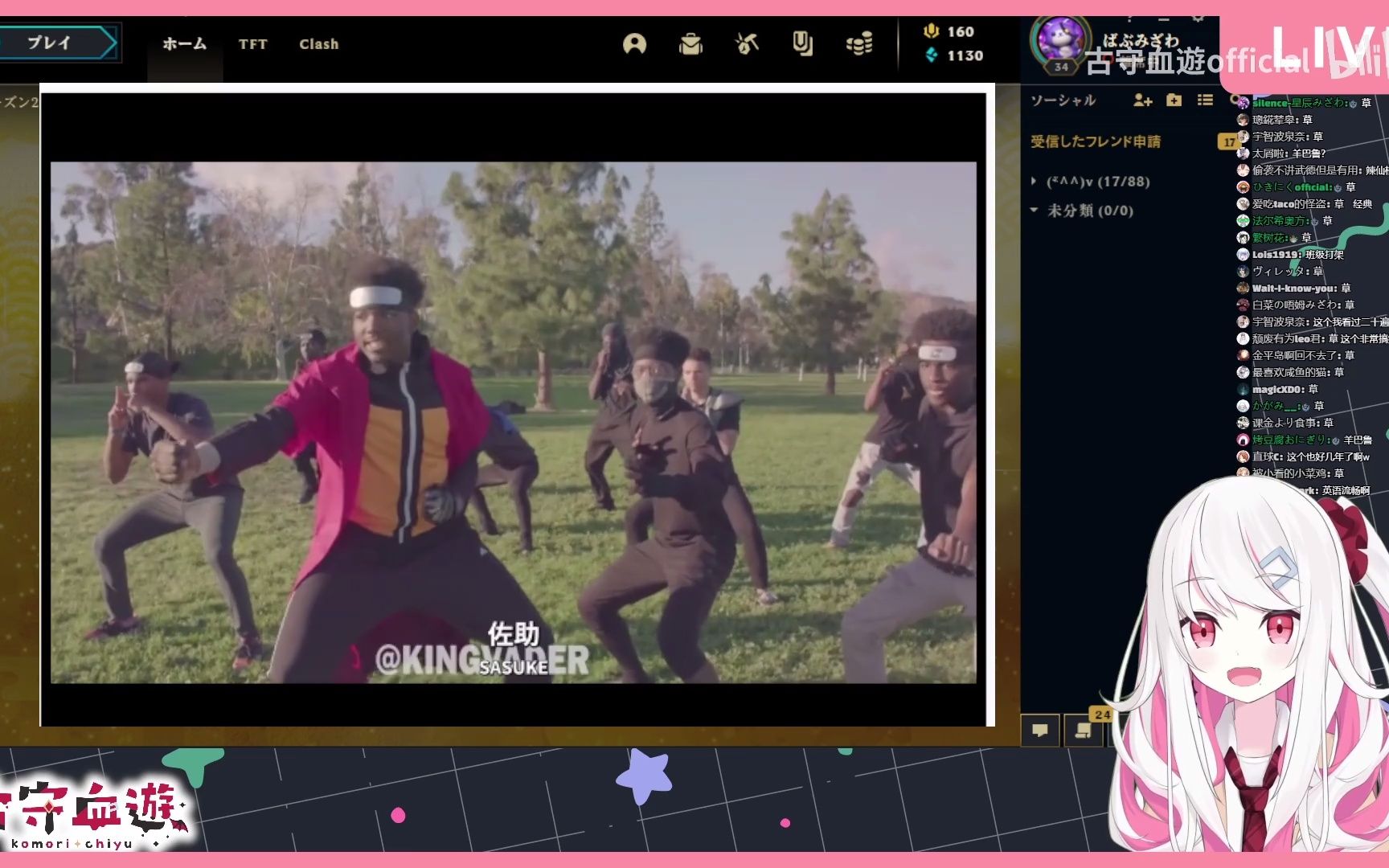Switch to the ホーム tab
Screen dimensions: 1389x868
pos(184,44)
